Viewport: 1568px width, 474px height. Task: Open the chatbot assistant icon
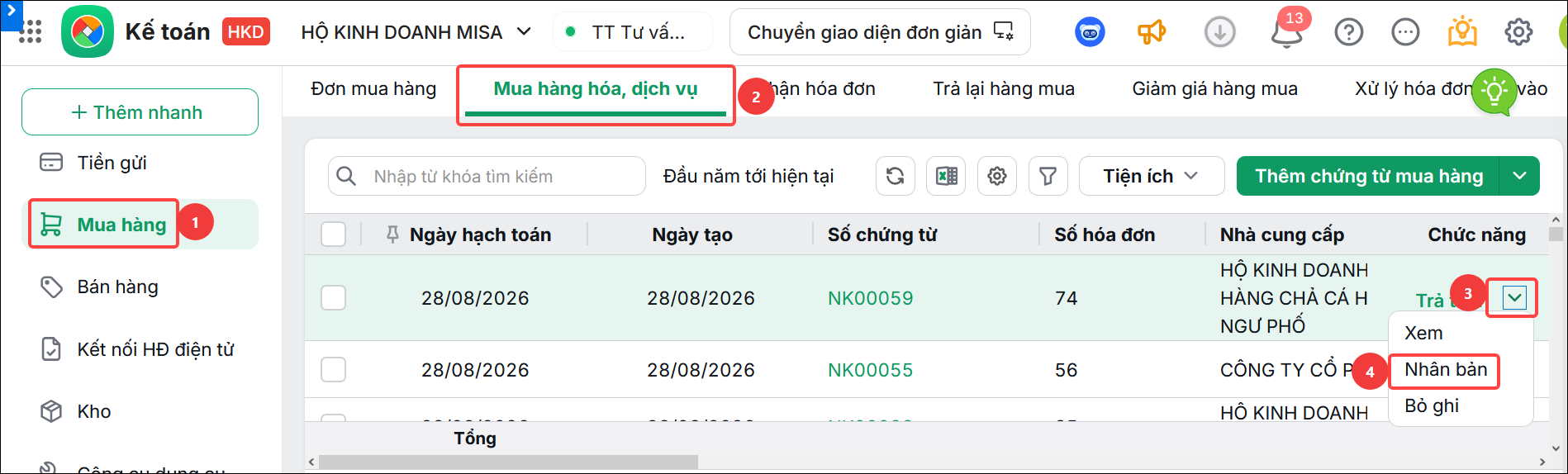1090,32
